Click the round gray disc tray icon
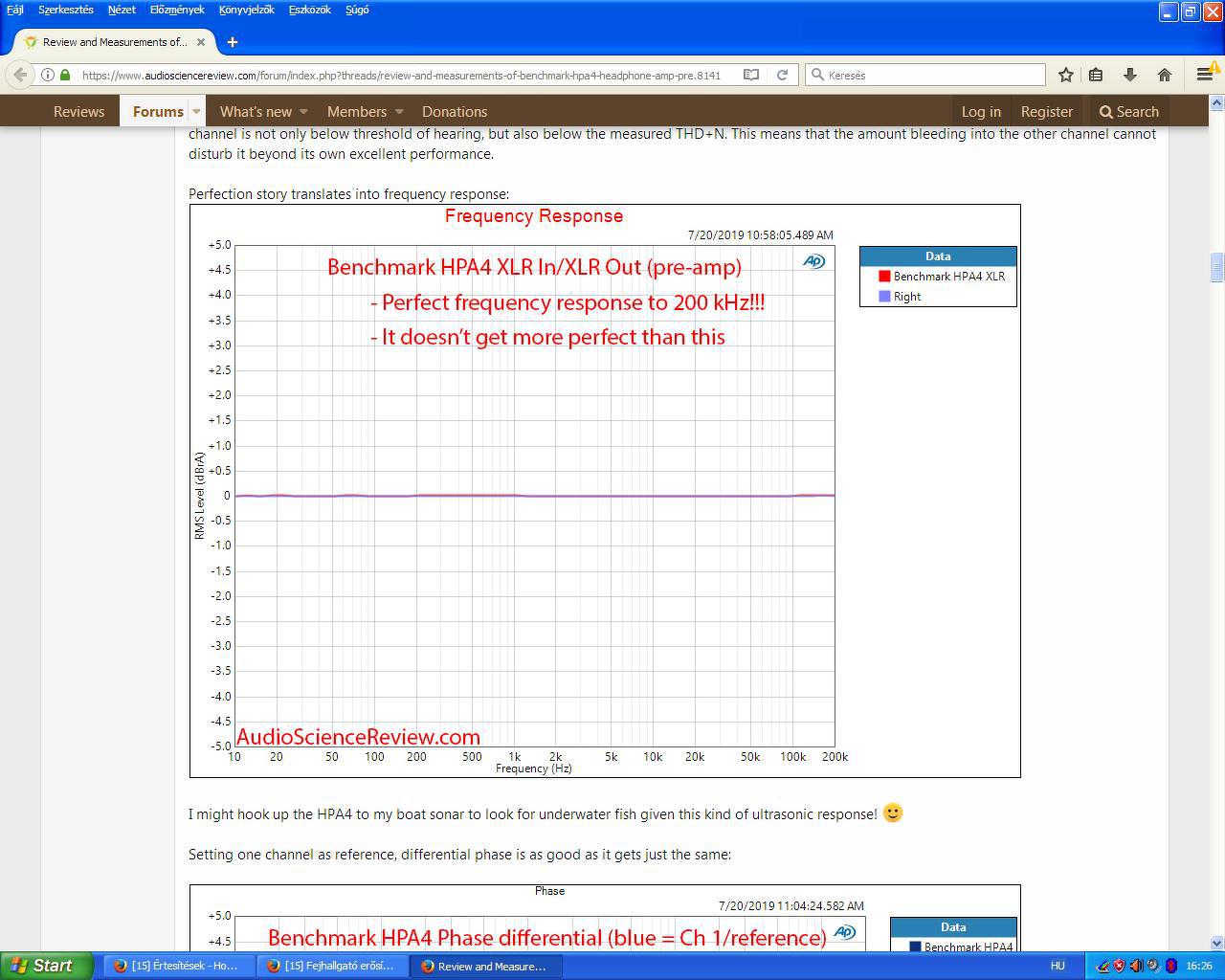This screenshot has width=1225, height=980. coord(1153,966)
